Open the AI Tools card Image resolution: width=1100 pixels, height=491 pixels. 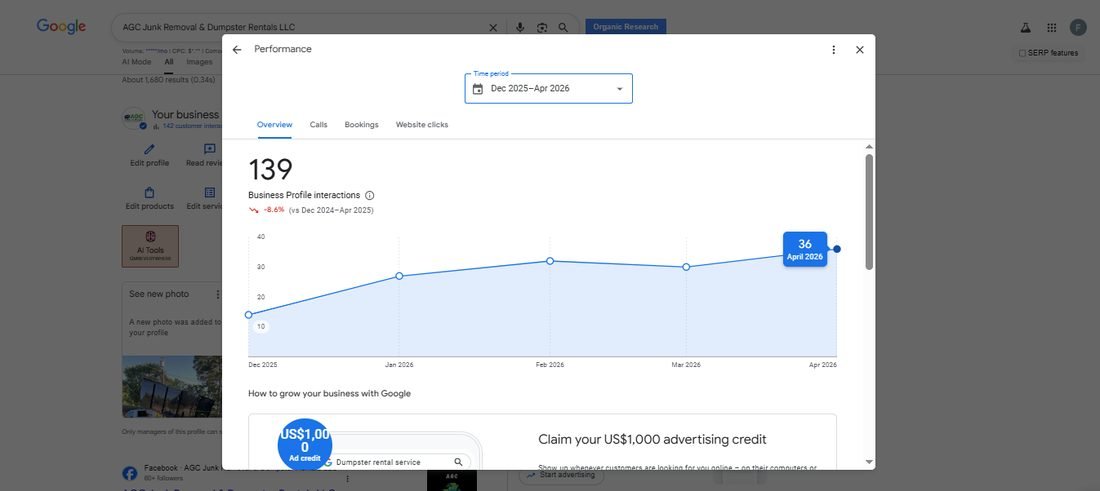click(x=150, y=246)
